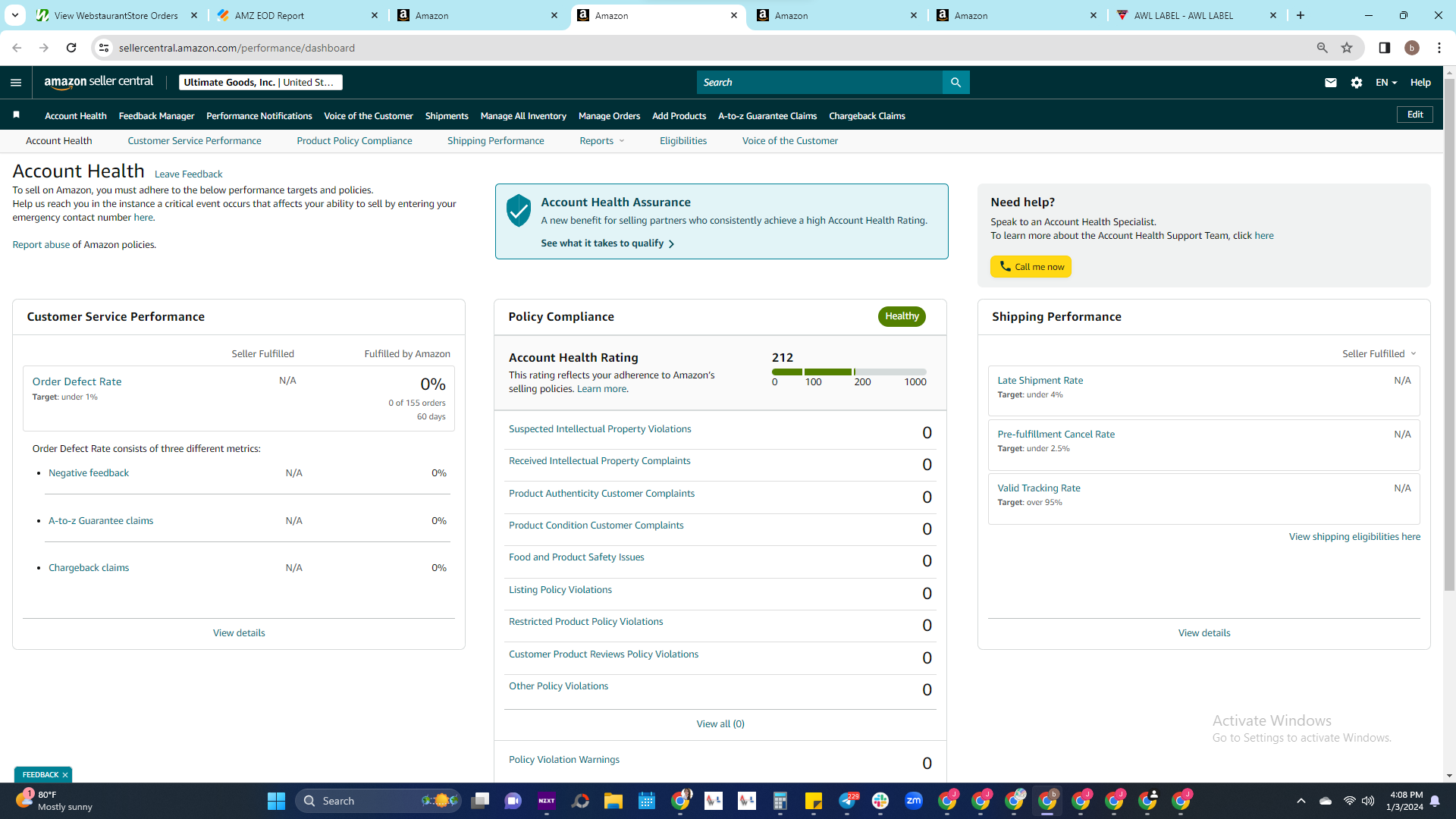Click the Leave Feedback link
The height and width of the screenshot is (819, 1456).
[x=188, y=174]
